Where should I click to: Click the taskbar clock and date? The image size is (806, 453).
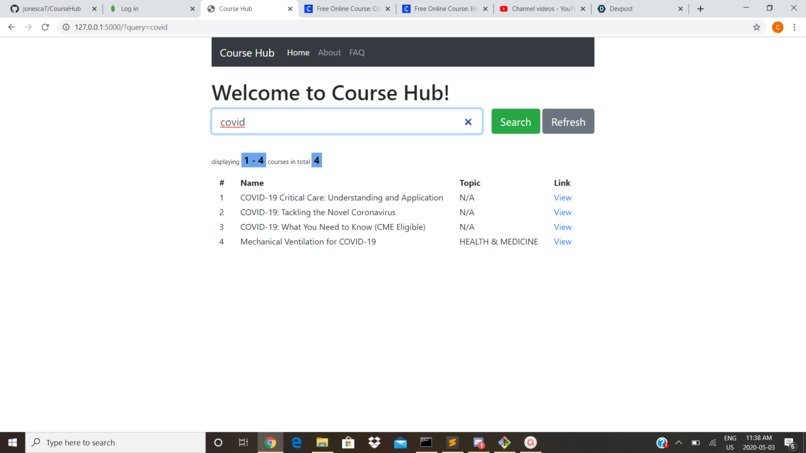click(x=759, y=442)
